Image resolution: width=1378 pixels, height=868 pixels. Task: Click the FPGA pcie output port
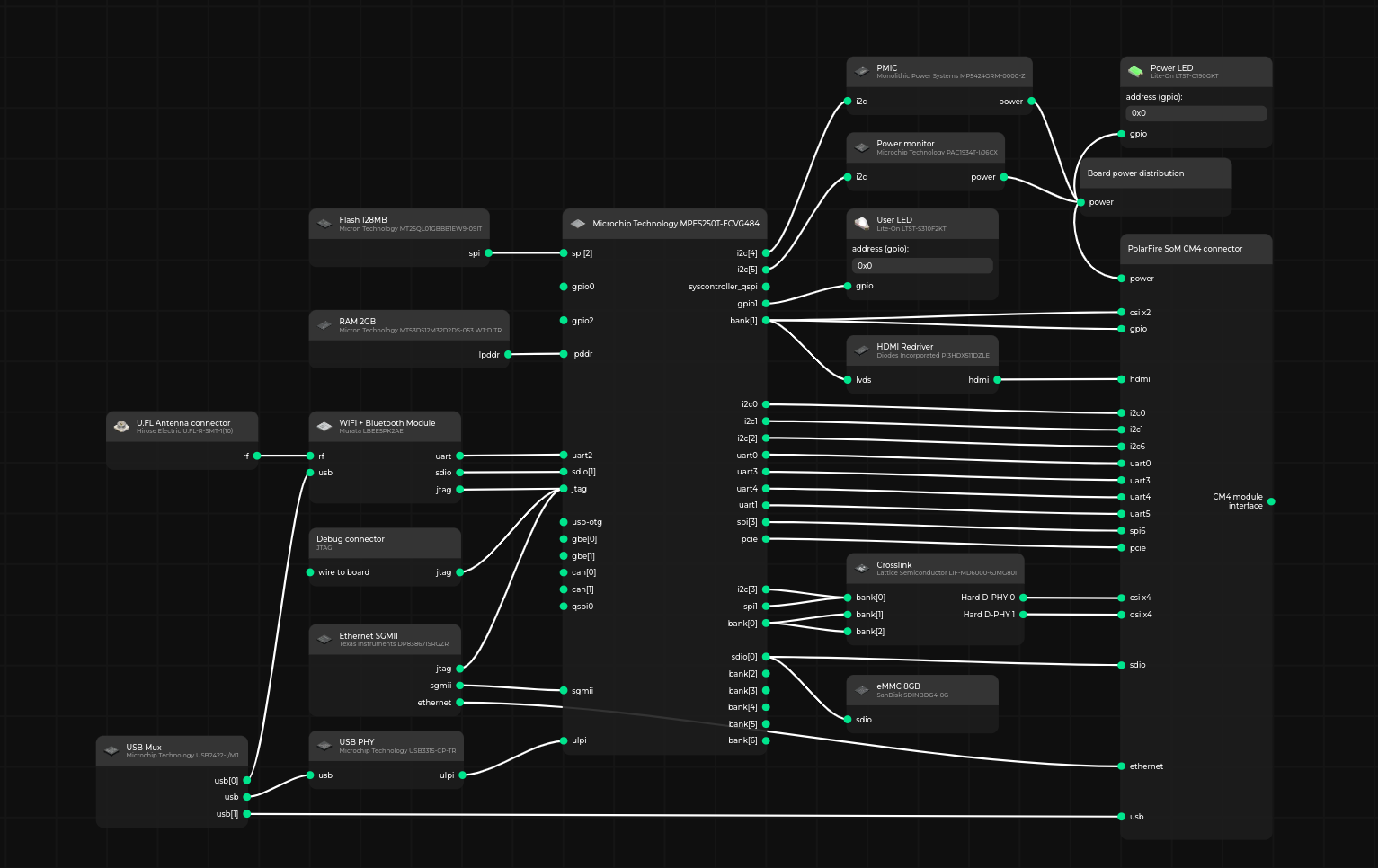pos(766,539)
